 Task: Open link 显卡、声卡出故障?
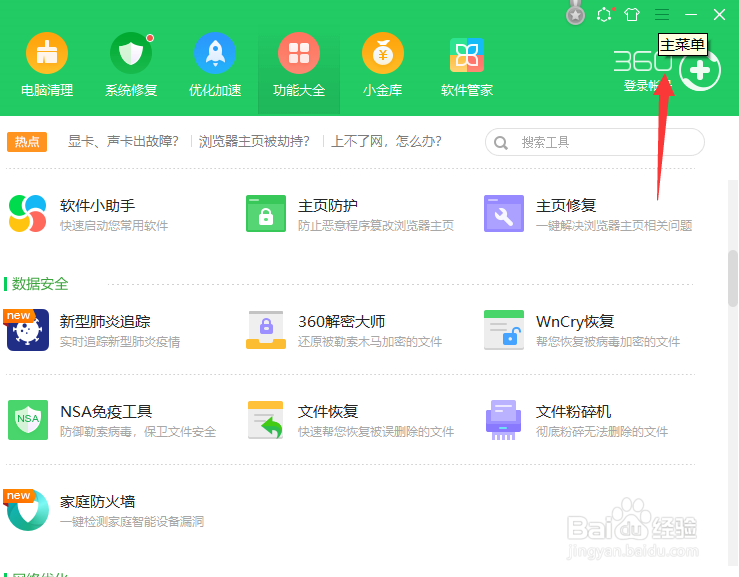pyautogui.click(x=123, y=141)
